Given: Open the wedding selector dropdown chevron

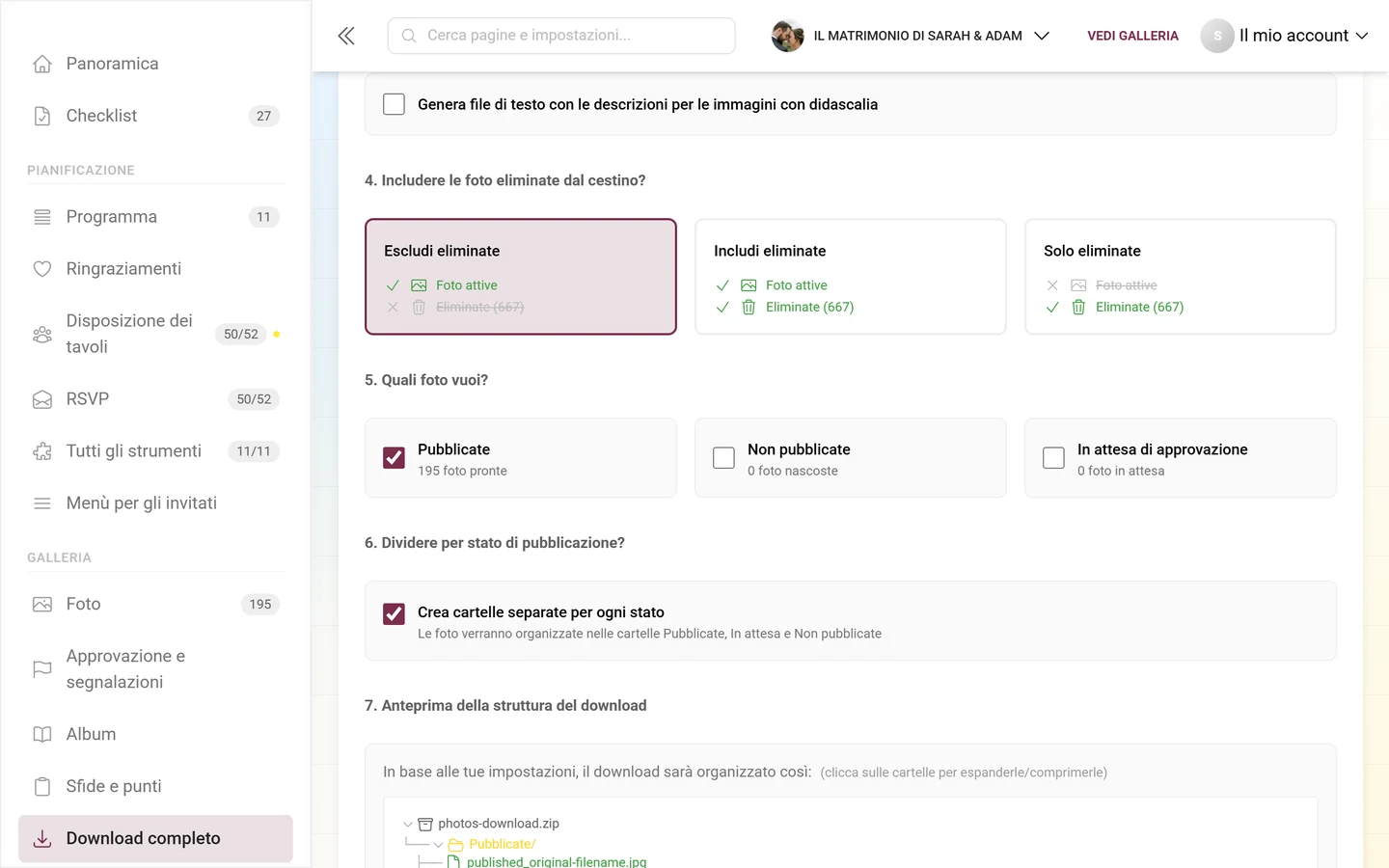Looking at the screenshot, I should [1042, 36].
